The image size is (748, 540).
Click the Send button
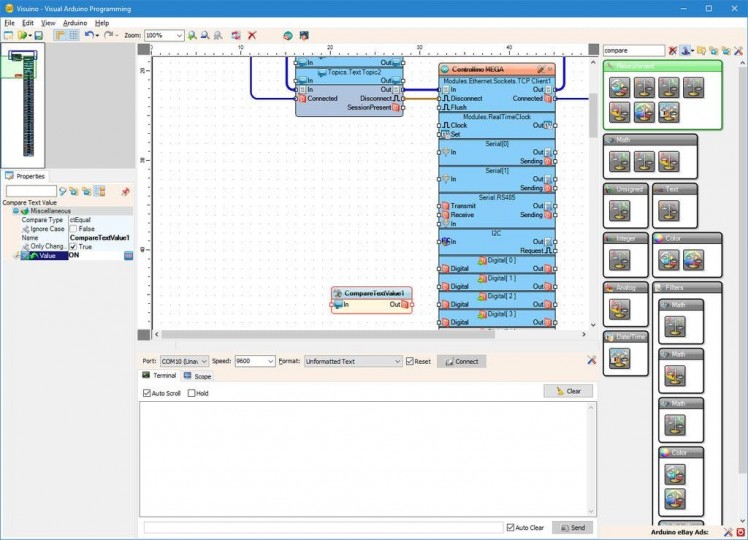point(572,527)
